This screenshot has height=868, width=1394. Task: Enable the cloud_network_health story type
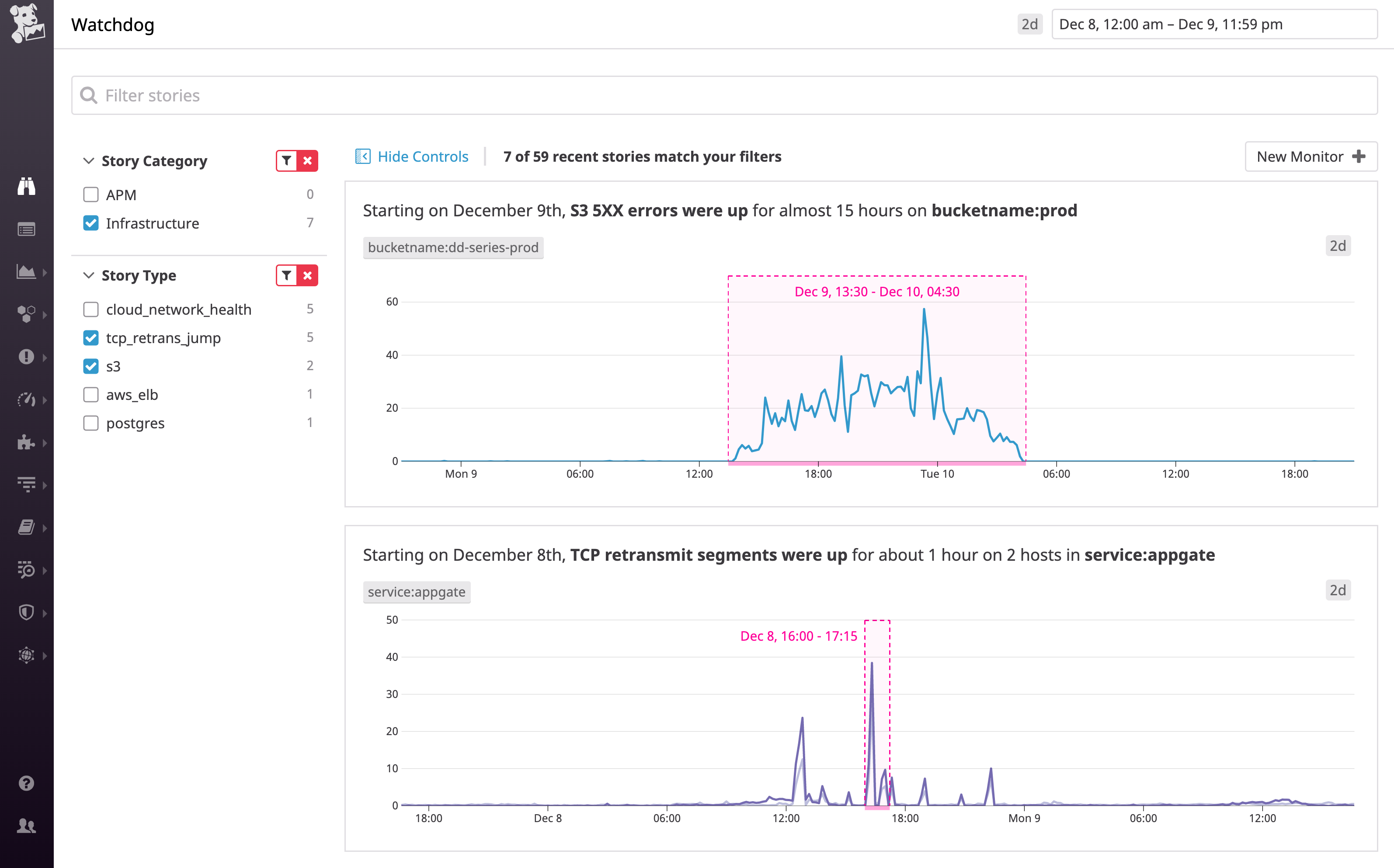pyautogui.click(x=91, y=309)
